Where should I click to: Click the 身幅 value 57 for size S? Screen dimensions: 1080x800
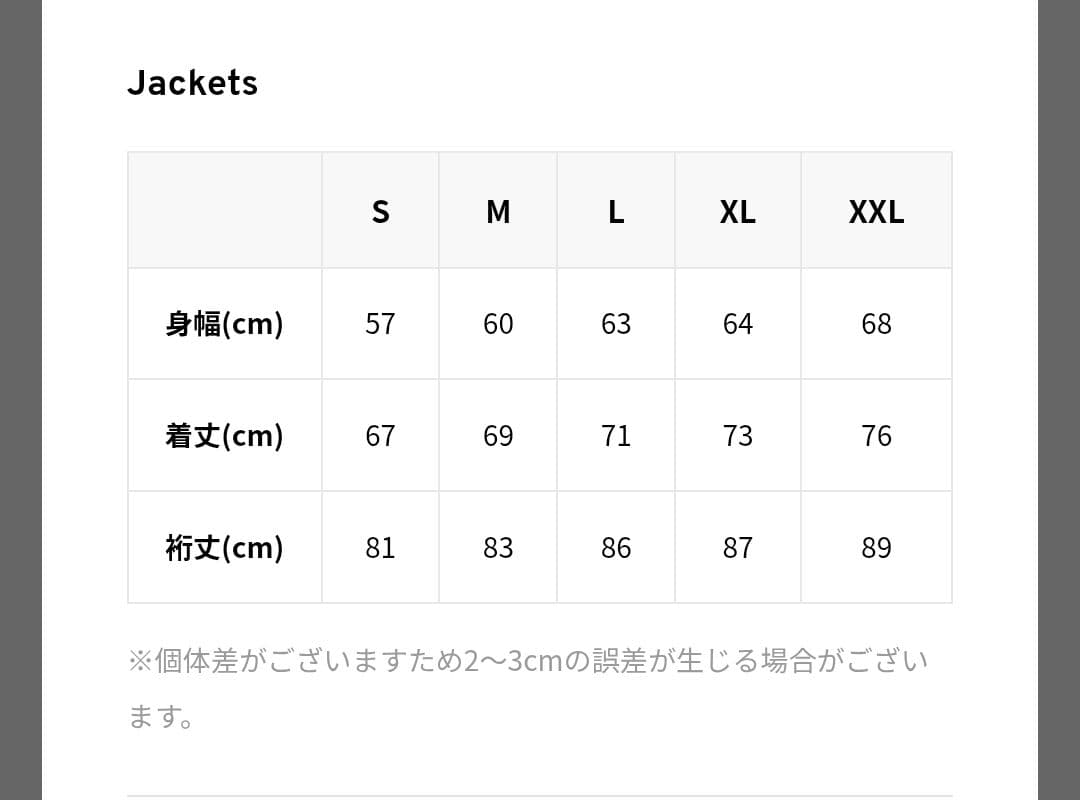pos(380,324)
